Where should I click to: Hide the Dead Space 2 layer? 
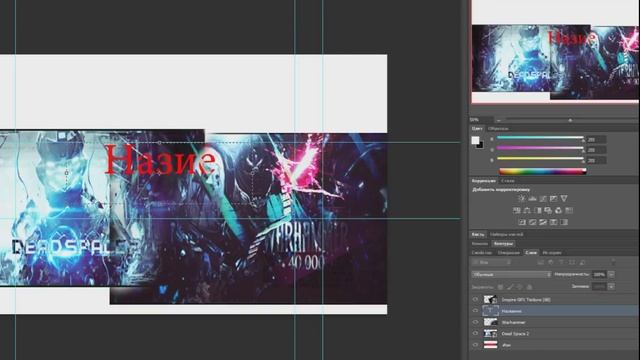(475, 333)
